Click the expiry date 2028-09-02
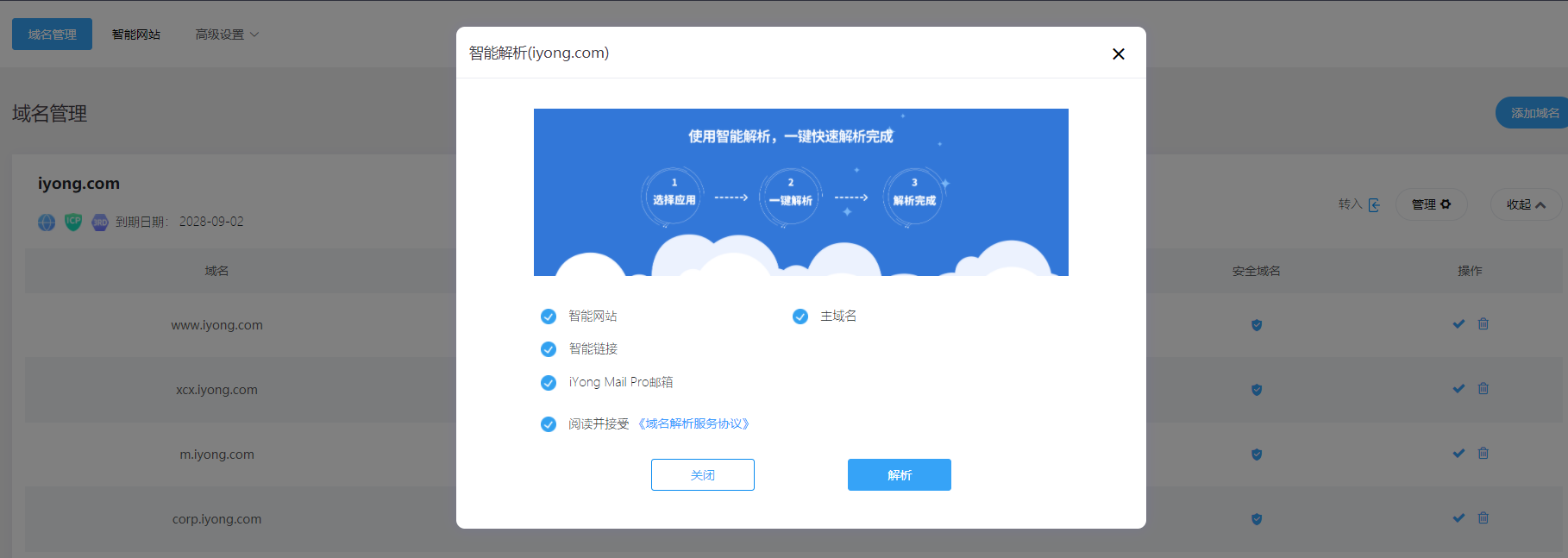This screenshot has width=1568, height=558. (x=211, y=222)
